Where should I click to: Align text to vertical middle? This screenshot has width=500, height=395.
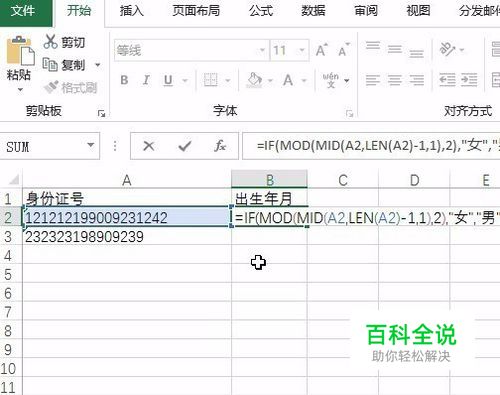point(395,50)
